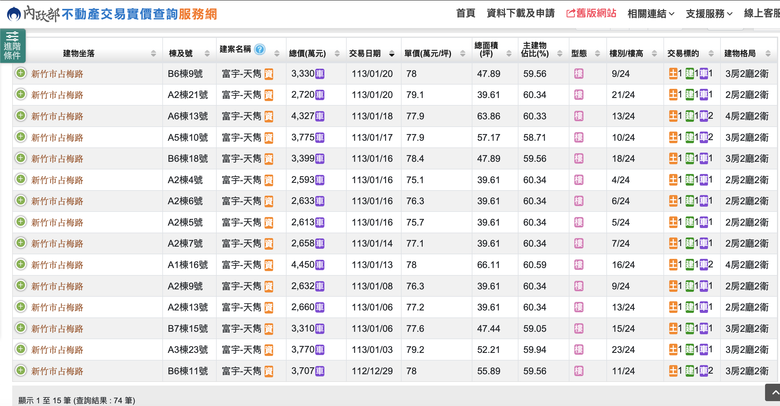Go to 首頁 home page

(466, 13)
